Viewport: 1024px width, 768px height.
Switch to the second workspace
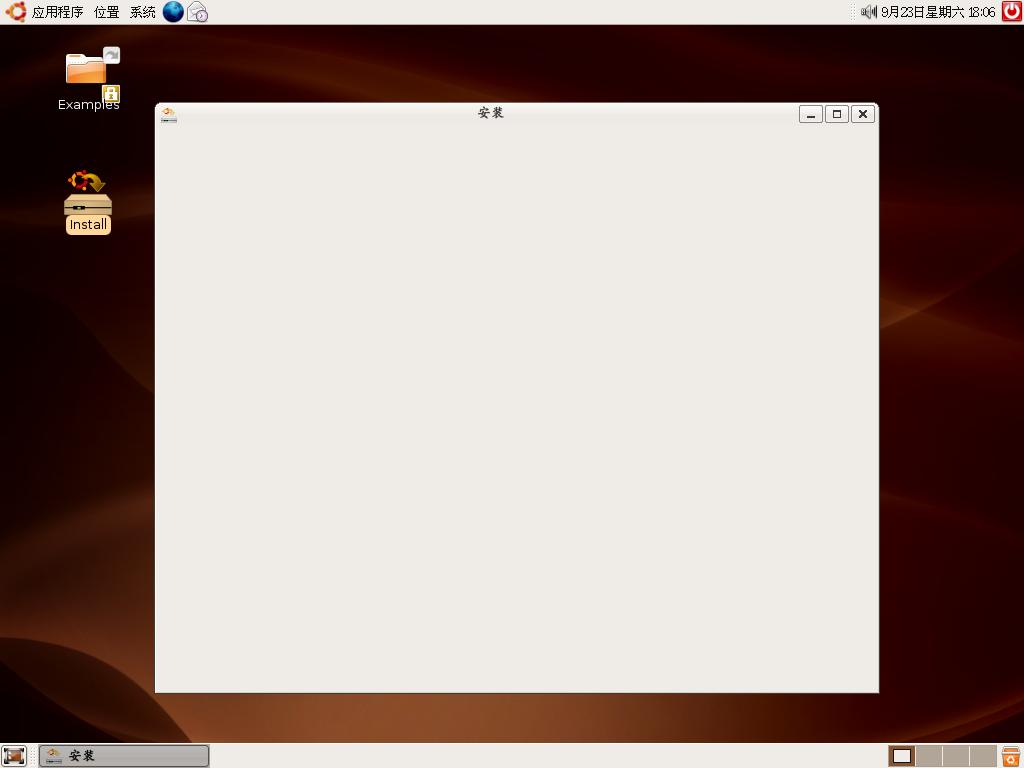click(929, 756)
